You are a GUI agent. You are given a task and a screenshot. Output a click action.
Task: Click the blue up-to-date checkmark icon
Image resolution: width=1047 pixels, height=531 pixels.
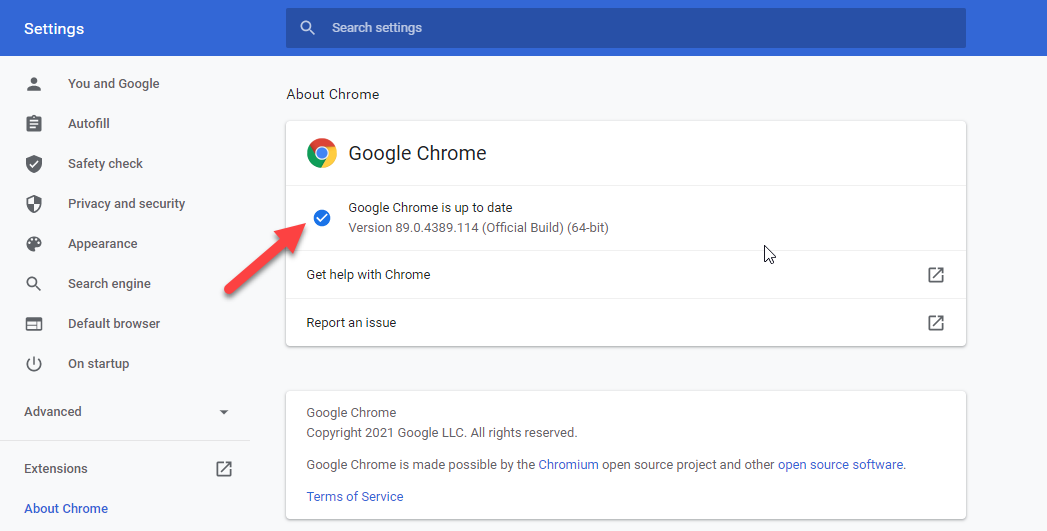pos(322,218)
